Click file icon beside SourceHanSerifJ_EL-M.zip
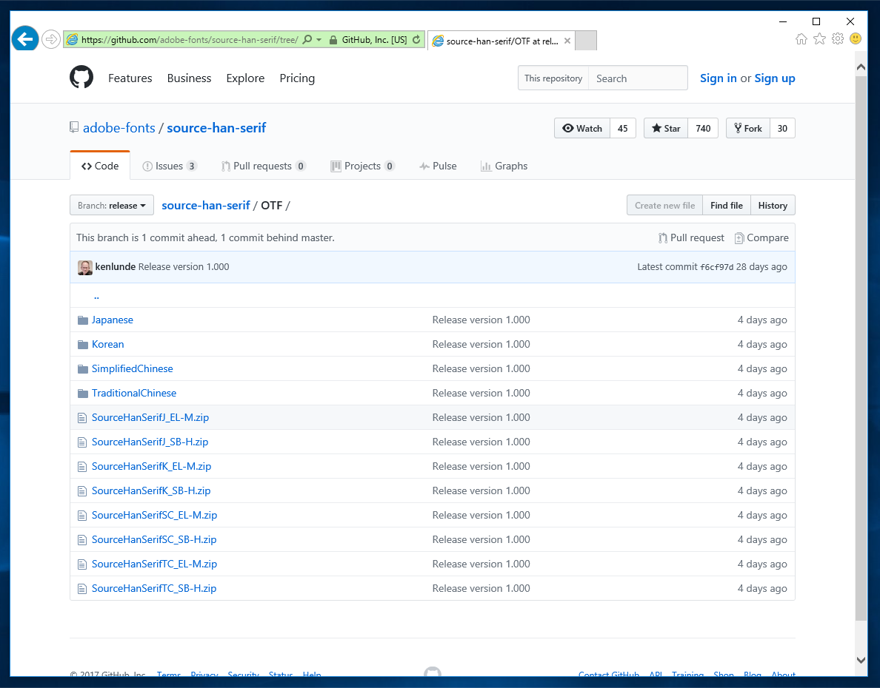The image size is (880, 688). pyautogui.click(x=82, y=418)
